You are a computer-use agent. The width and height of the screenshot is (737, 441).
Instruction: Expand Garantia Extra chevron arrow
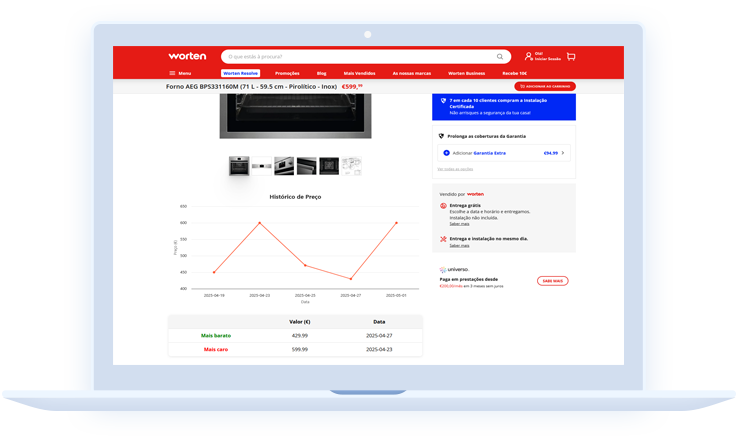tap(563, 153)
